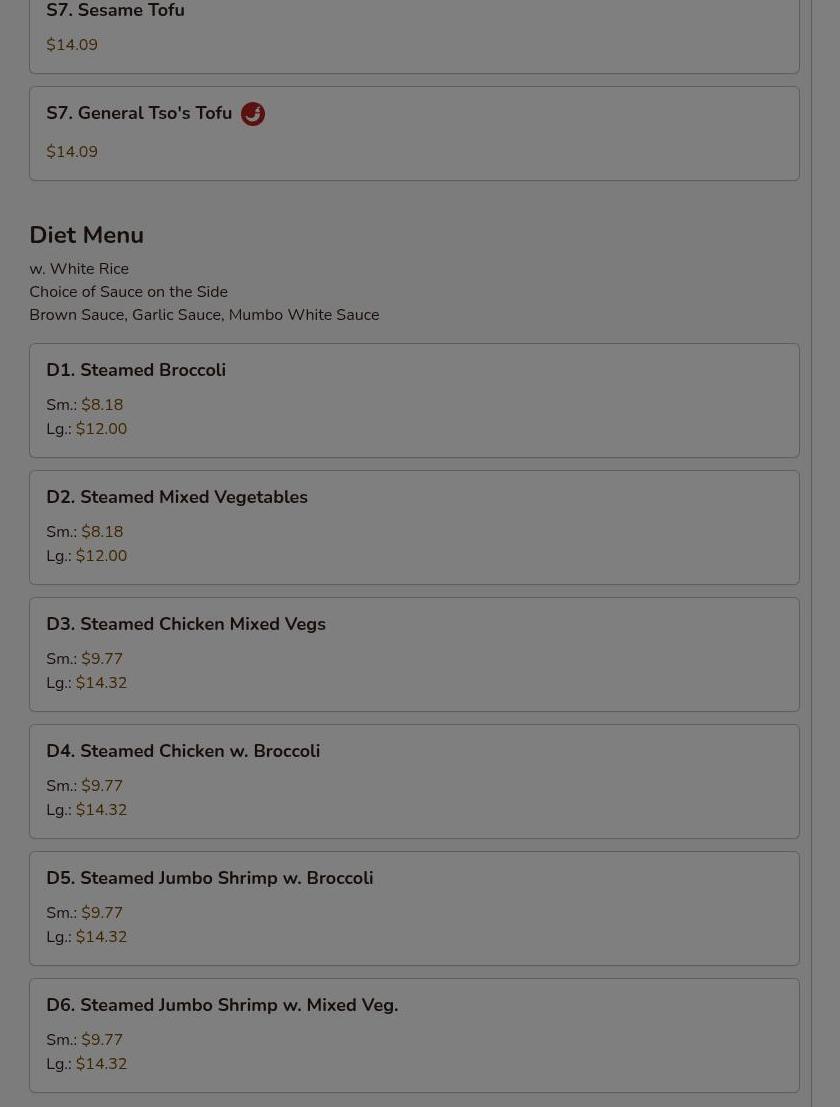Pick D5. Steamed Jumbo Shrimp w. Broccoli

tap(414, 909)
